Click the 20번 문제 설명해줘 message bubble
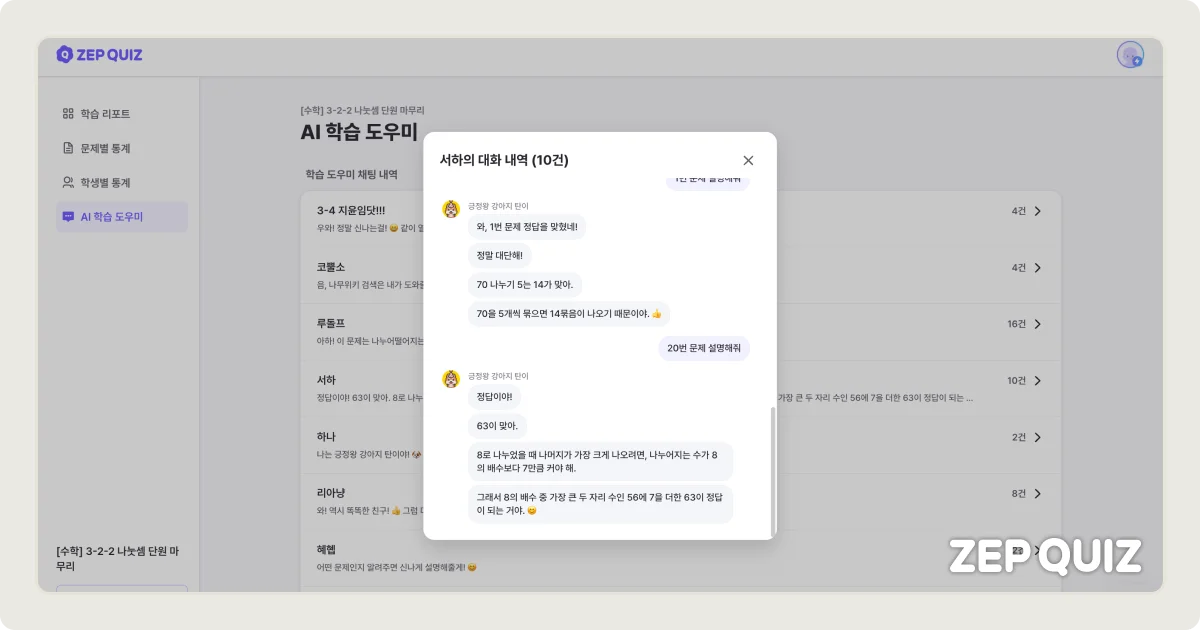The image size is (1200, 630). (x=702, y=348)
